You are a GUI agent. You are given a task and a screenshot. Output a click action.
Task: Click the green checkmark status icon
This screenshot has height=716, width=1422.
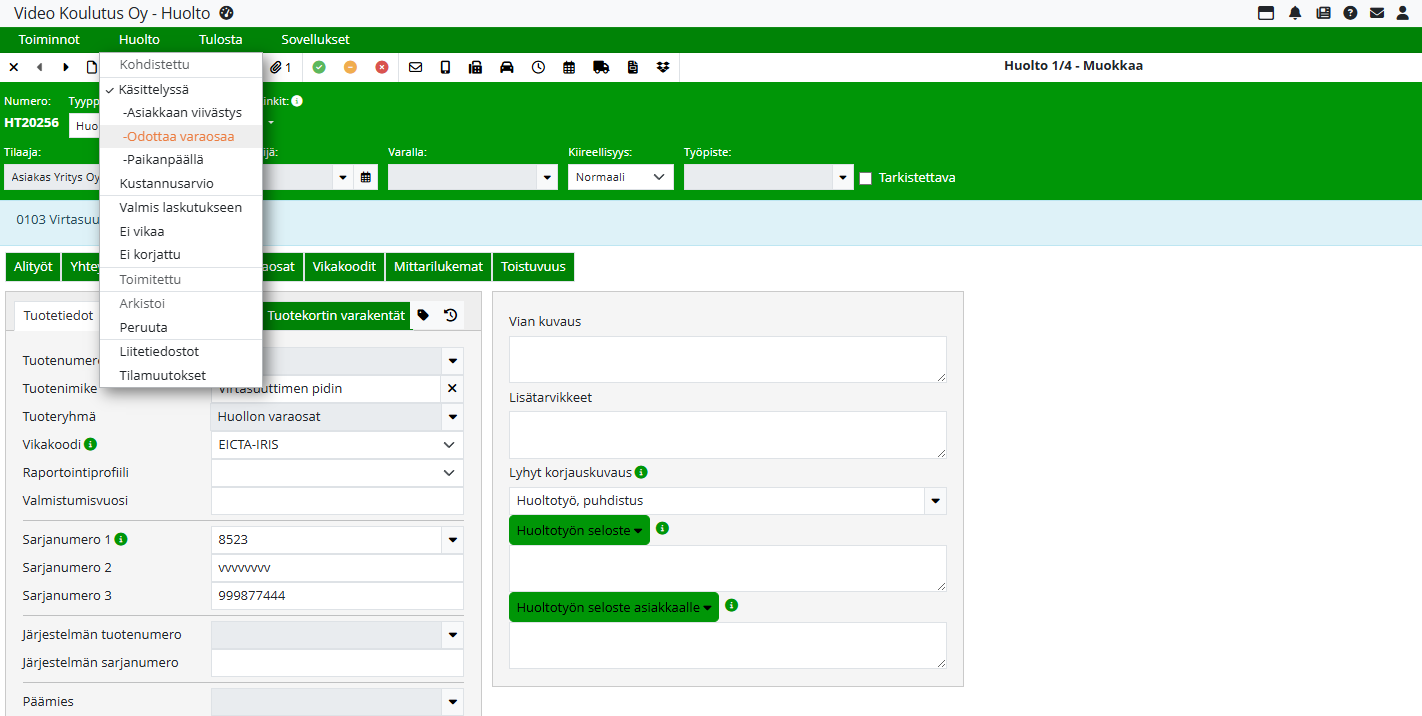[x=319, y=67]
